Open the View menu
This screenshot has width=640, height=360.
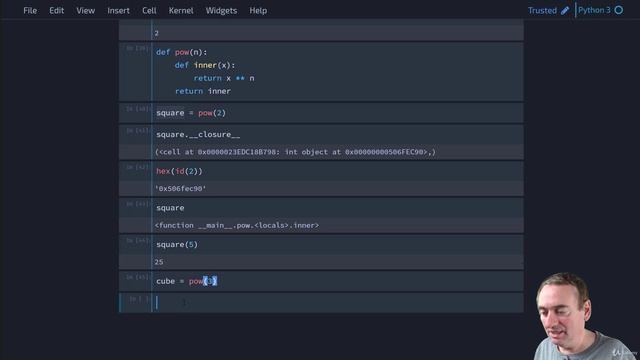85,11
